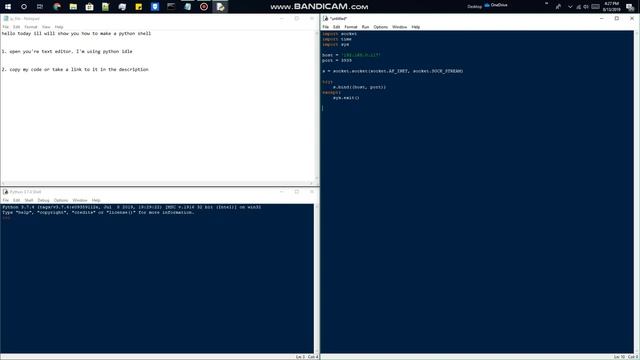Viewport: 640px width, 360px height.
Task: Open Shell menu in the Python Shell window
Action: [29, 200]
